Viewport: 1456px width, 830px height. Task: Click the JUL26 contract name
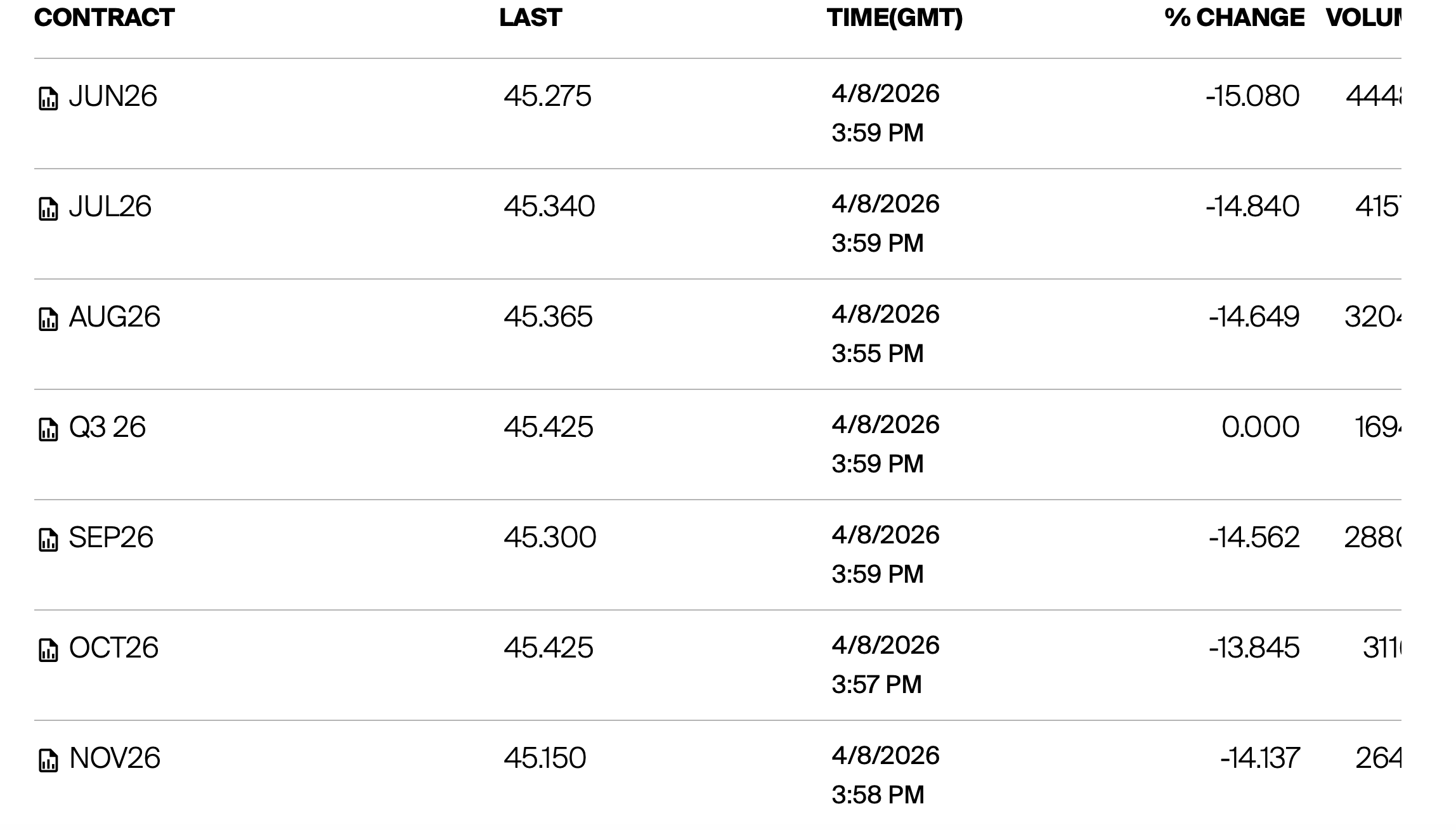[110, 207]
